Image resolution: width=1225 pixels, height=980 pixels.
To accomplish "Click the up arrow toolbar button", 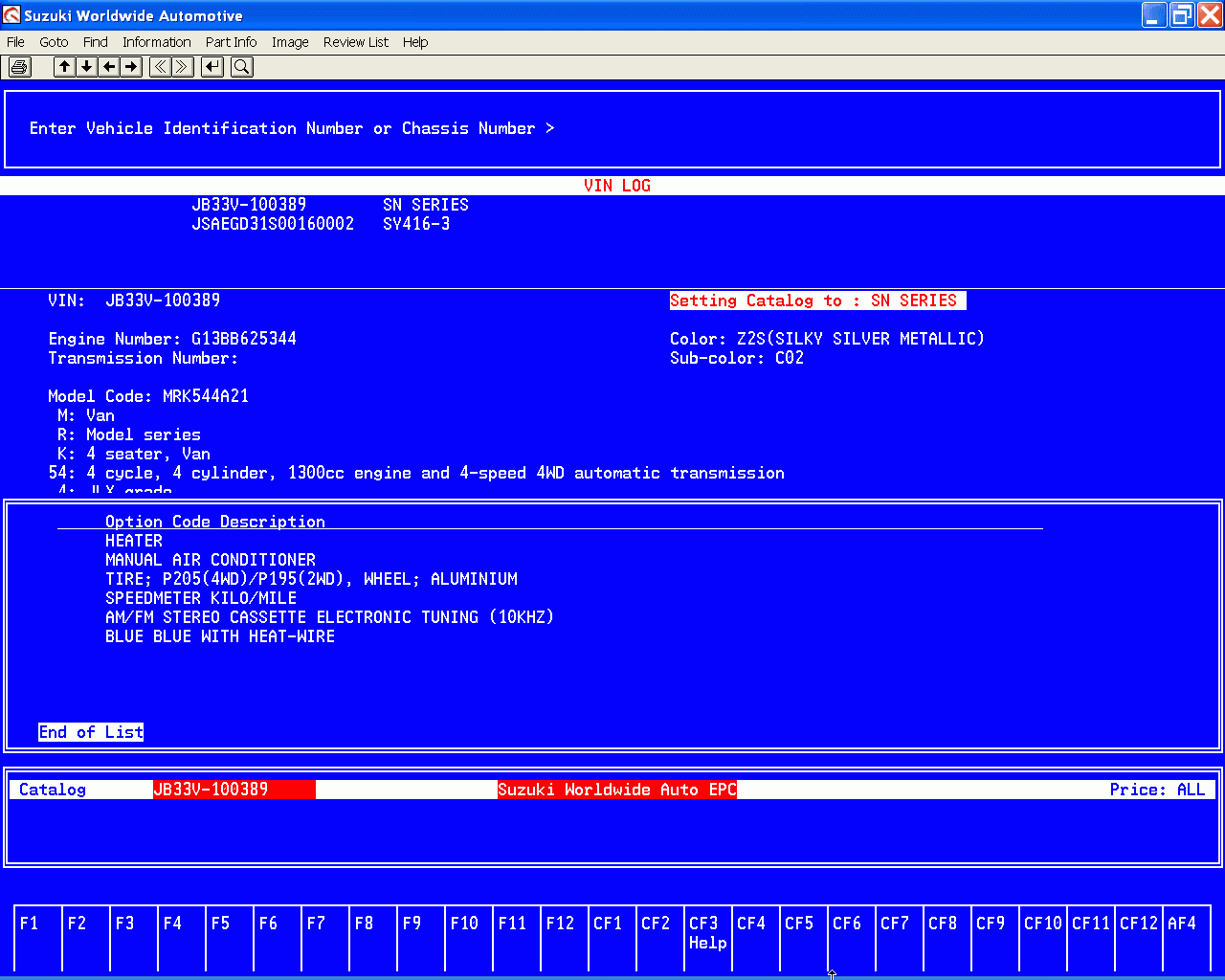I will 64,67.
